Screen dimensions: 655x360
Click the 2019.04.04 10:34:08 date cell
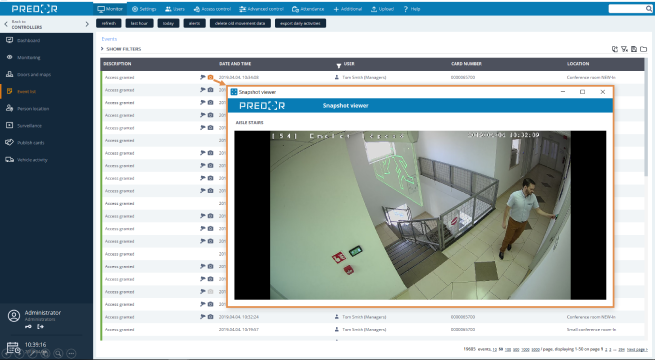pyautogui.click(x=239, y=77)
